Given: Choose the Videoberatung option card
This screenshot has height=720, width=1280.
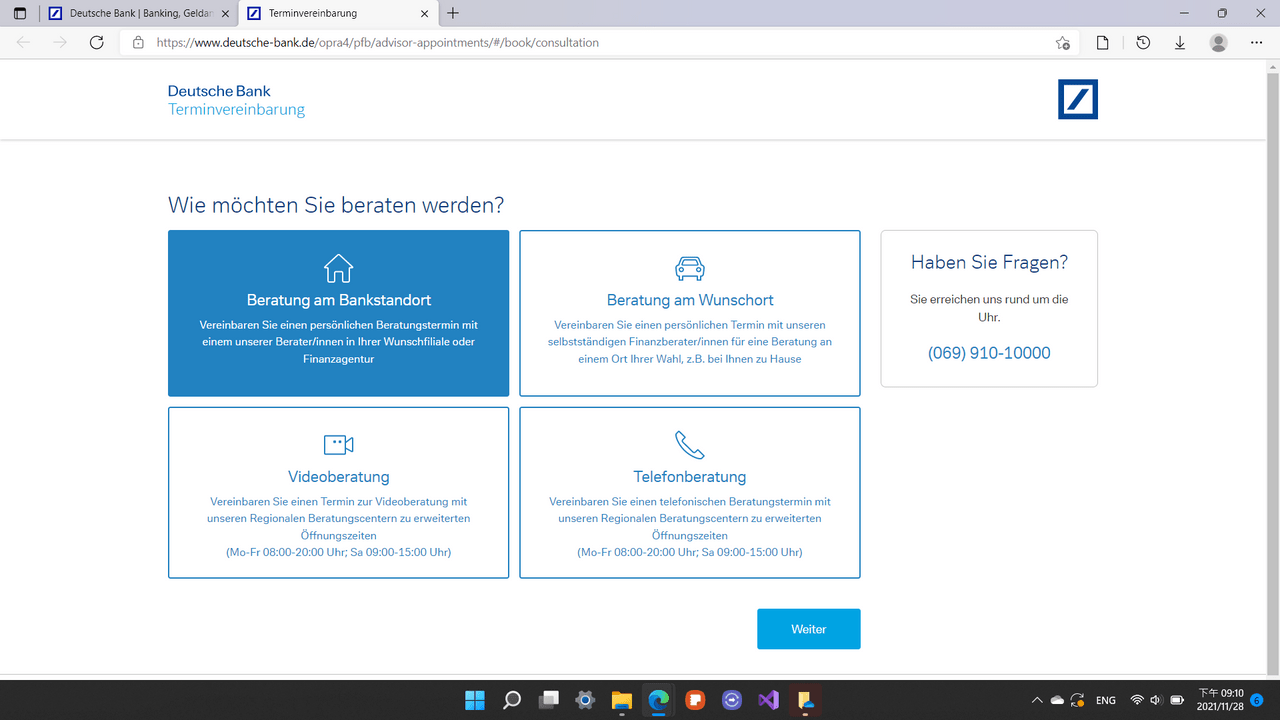Looking at the screenshot, I should tap(338, 492).
